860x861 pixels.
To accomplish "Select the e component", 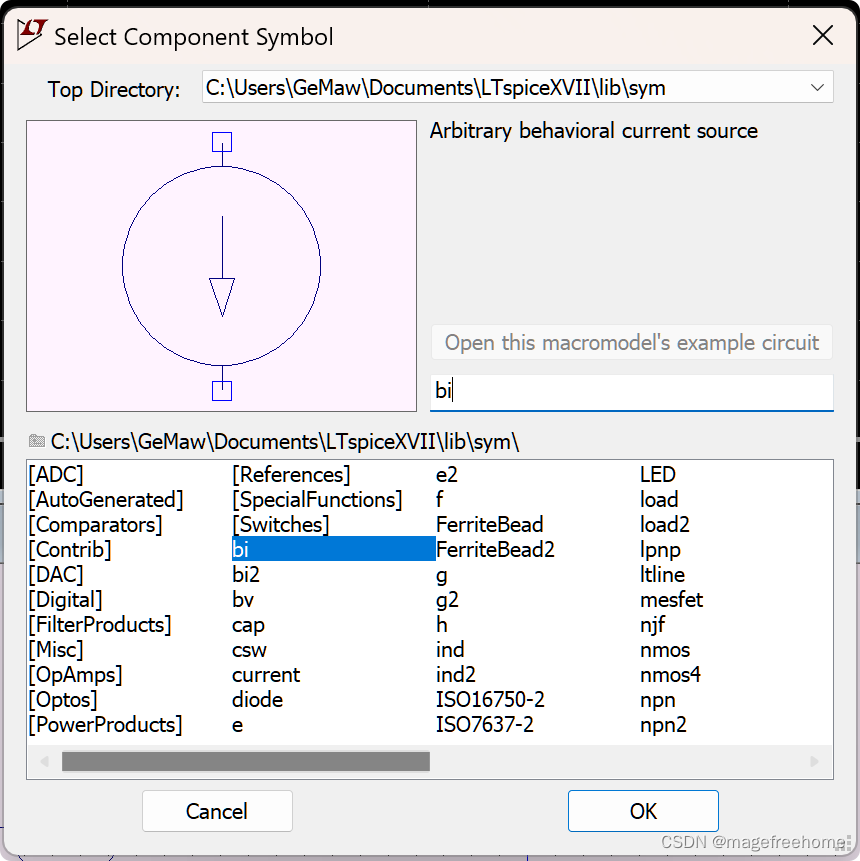I will point(237,725).
